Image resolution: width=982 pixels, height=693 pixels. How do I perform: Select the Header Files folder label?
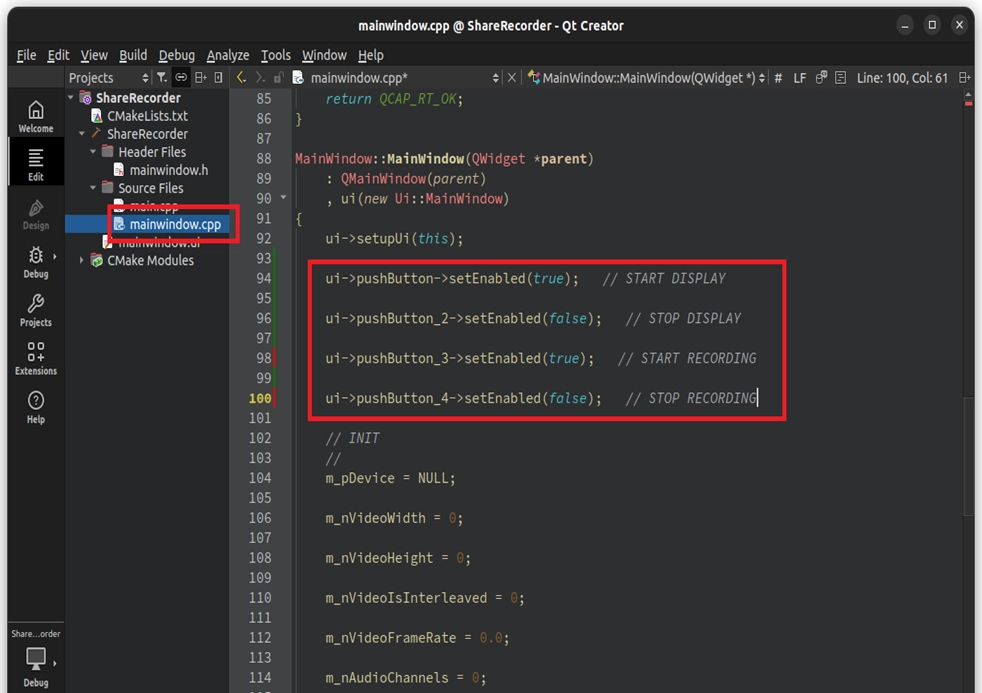[x=152, y=151]
